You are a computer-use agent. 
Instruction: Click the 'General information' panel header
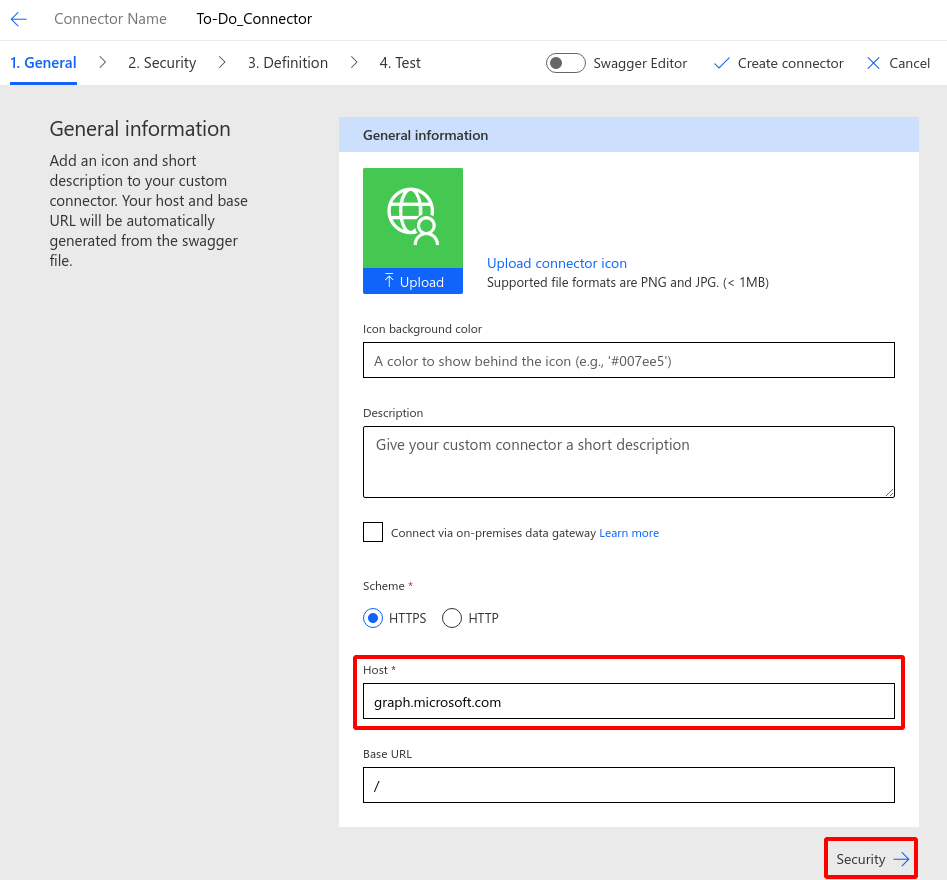pyautogui.click(x=629, y=135)
